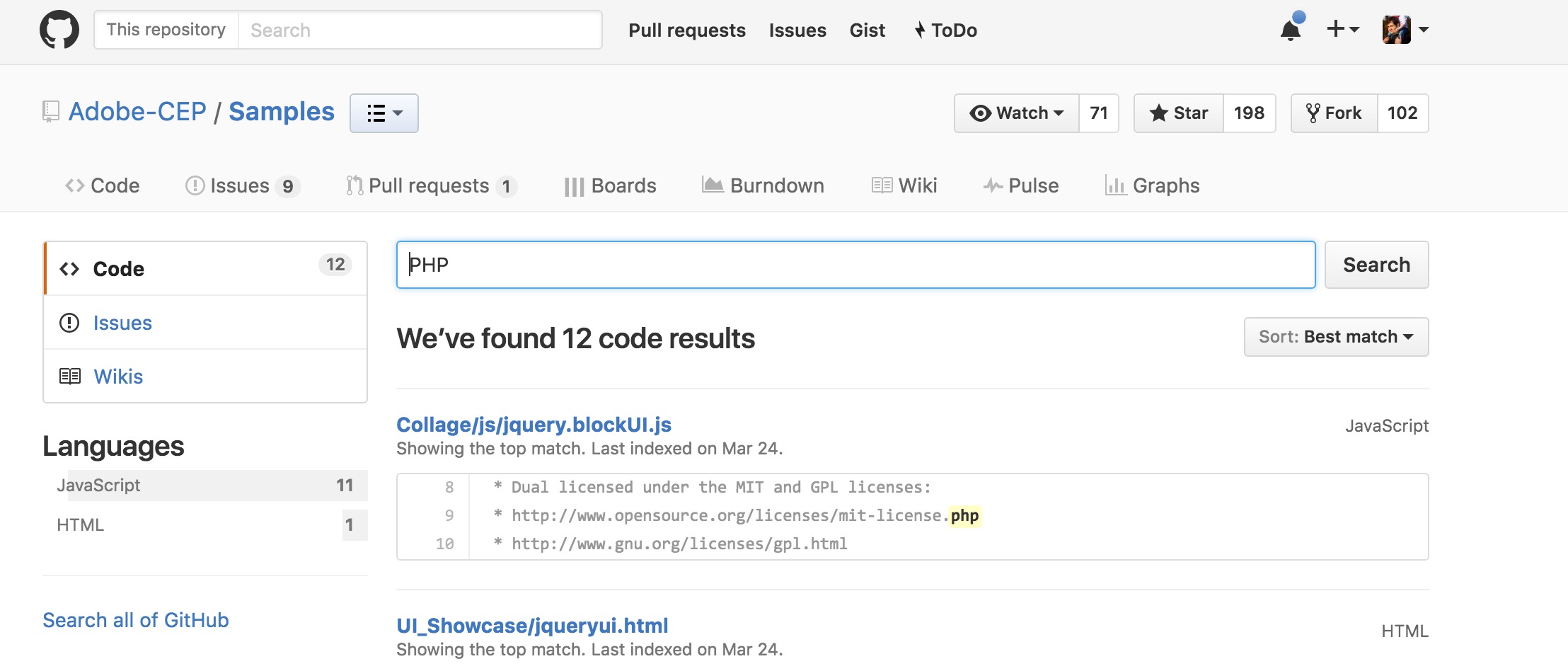1568x671 pixels.
Task: Open the Watch dropdown button
Action: coord(1017,113)
